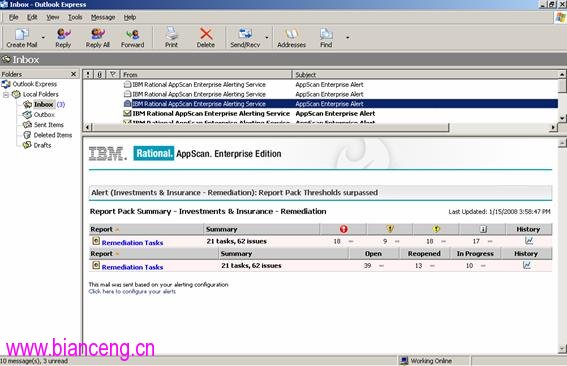Viewport: 567px width, 366px height.
Task: Click 'Click here to configure your alerts' link
Action: [x=132, y=291]
